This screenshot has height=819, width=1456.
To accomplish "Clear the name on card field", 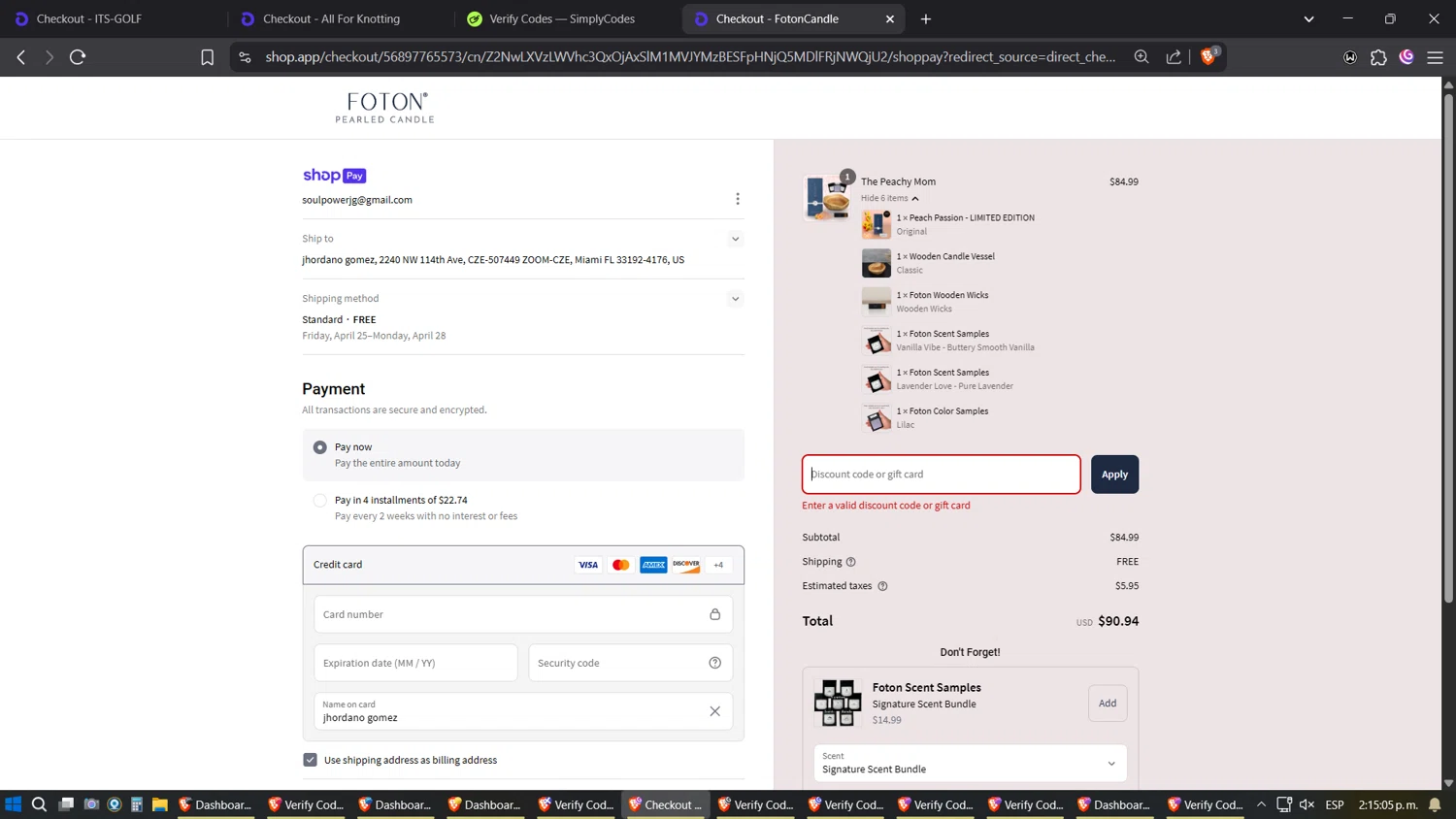I will click(714, 711).
